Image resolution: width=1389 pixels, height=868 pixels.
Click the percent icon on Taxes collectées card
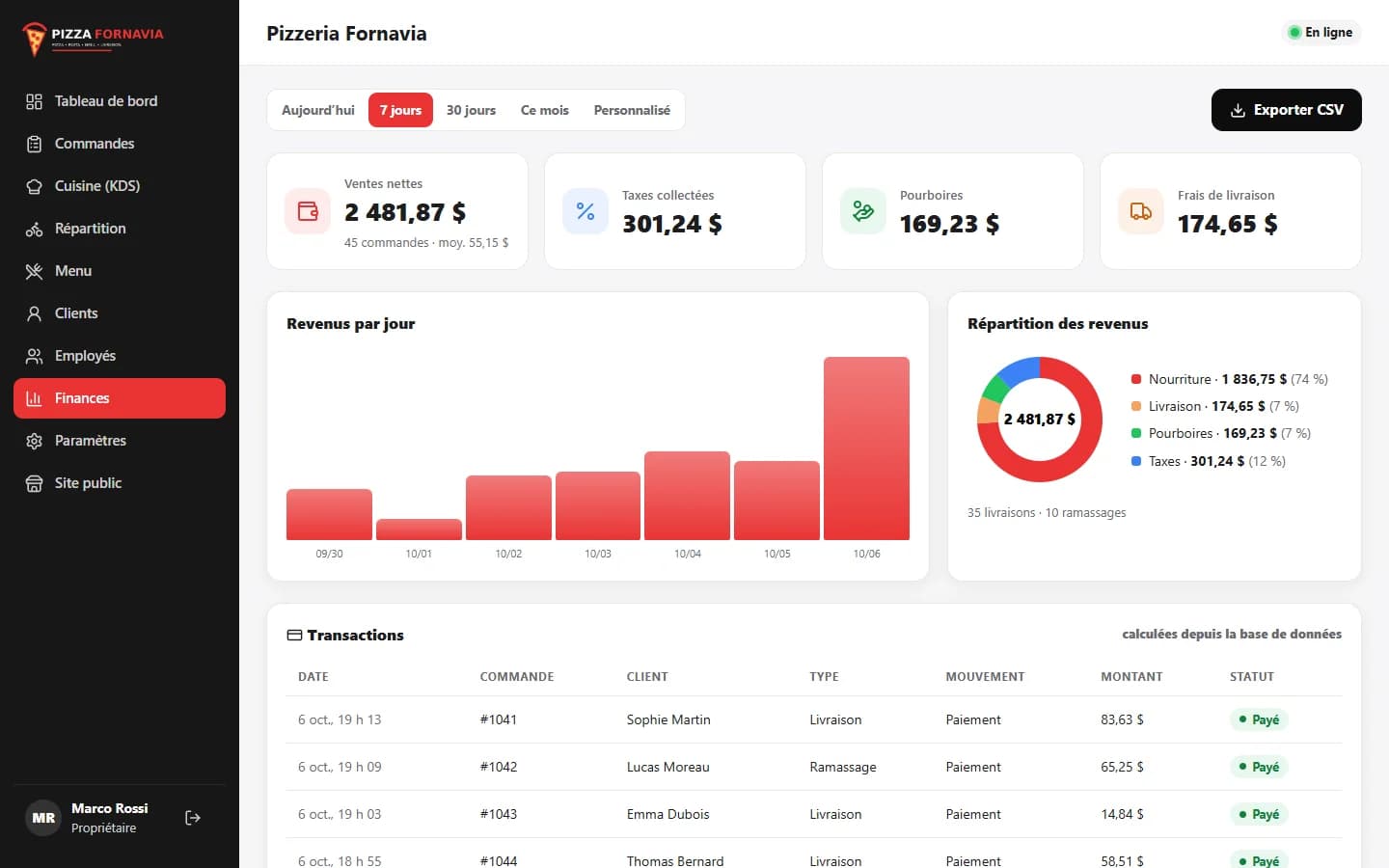tap(586, 211)
